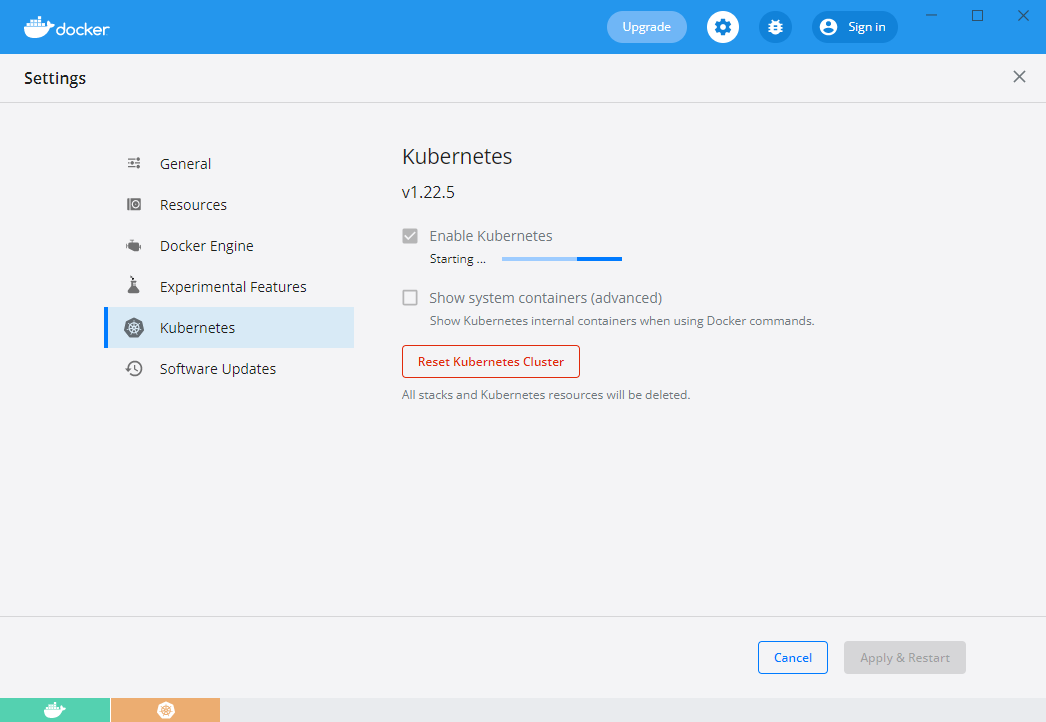1046x722 pixels.
Task: Click the Resources disk icon
Action: [134, 204]
